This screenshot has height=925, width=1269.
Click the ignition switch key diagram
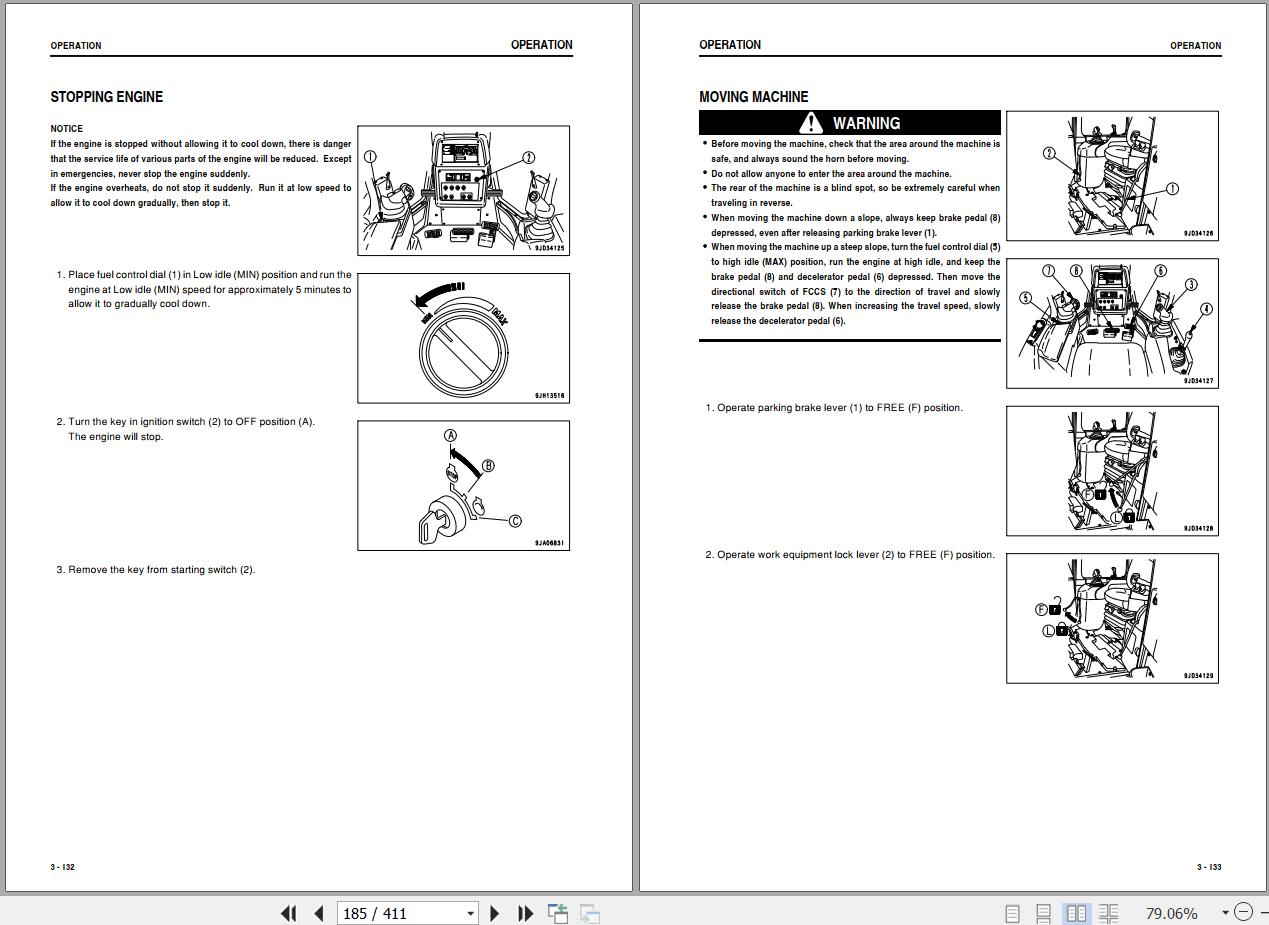(464, 485)
